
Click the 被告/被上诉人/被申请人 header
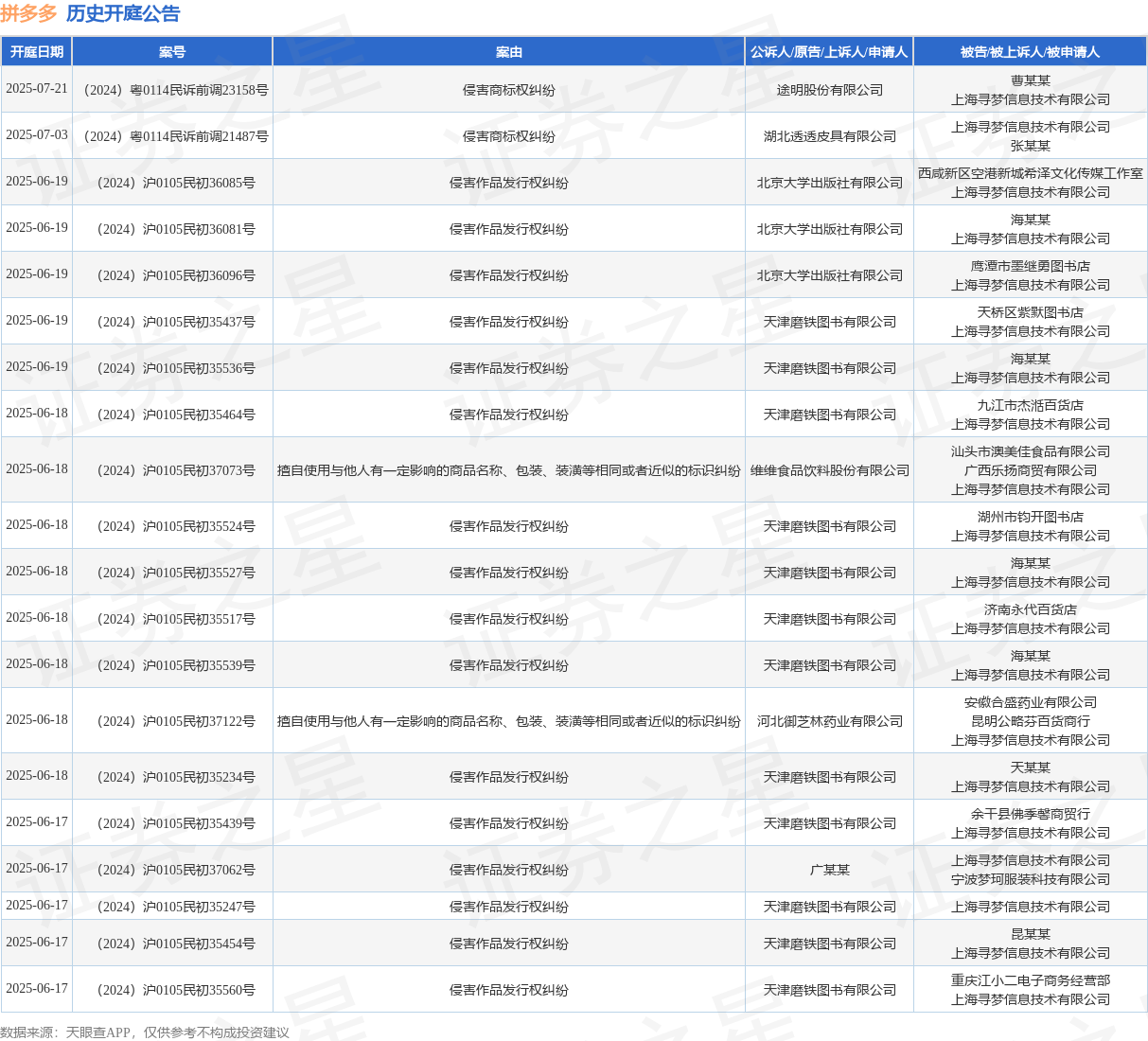1030,52
